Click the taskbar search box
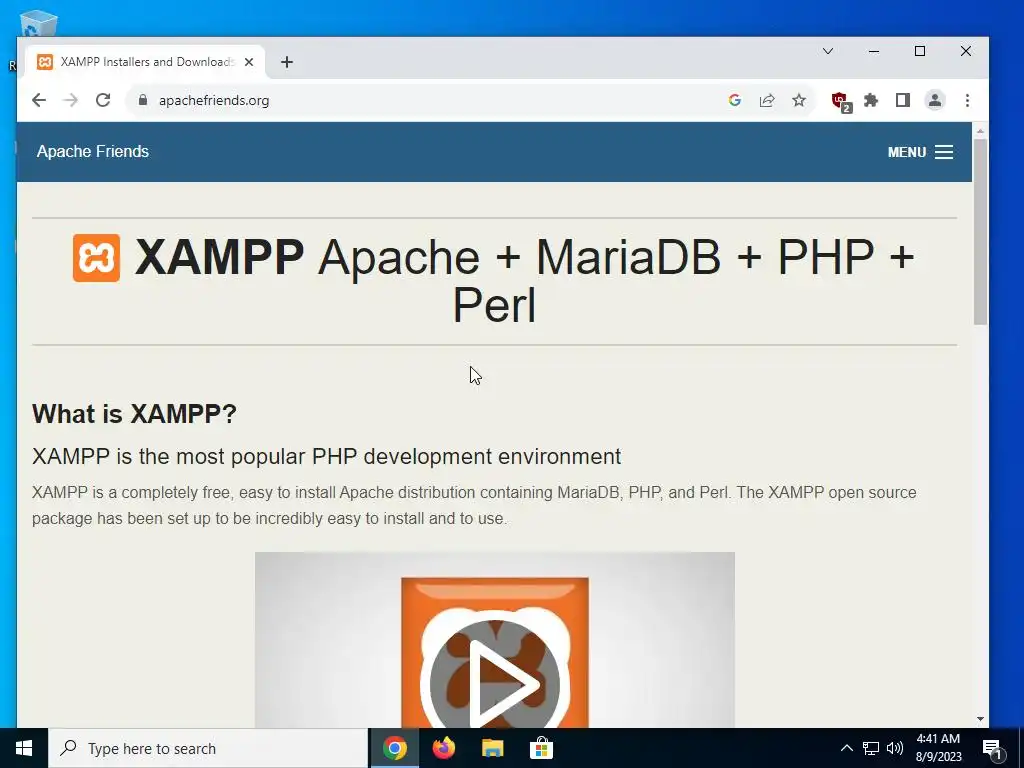The width and height of the screenshot is (1024, 768). point(208,748)
